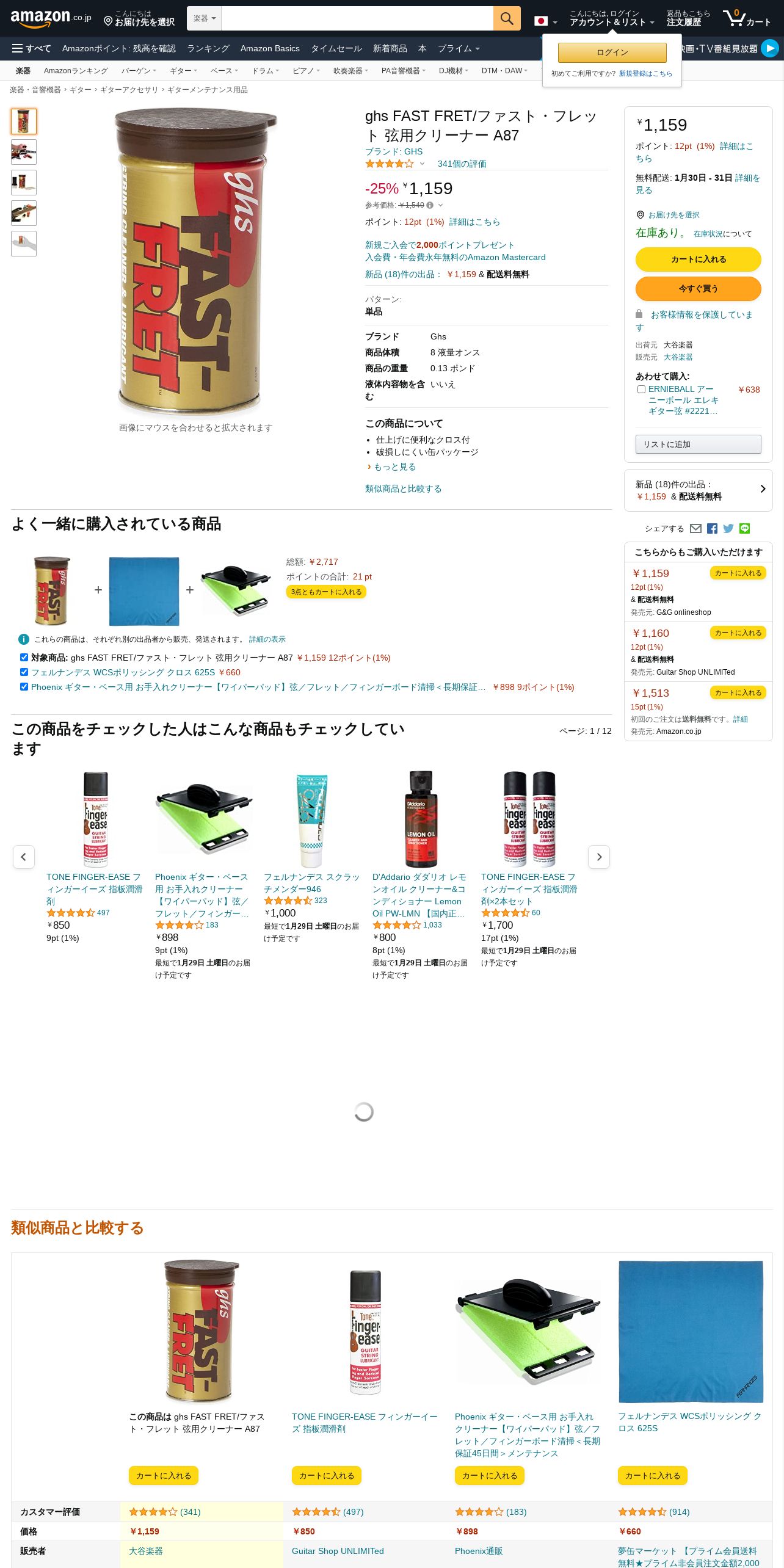Image resolution: width=784 pixels, height=1568 pixels.
Task: Expand 新品 (18)件の出品 offers panel
Action: [698, 490]
